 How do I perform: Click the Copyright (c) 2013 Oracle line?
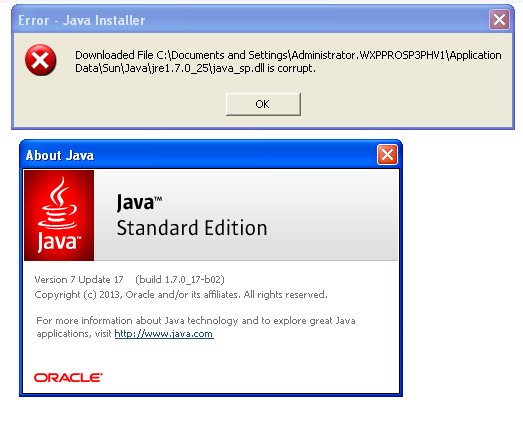click(x=181, y=295)
